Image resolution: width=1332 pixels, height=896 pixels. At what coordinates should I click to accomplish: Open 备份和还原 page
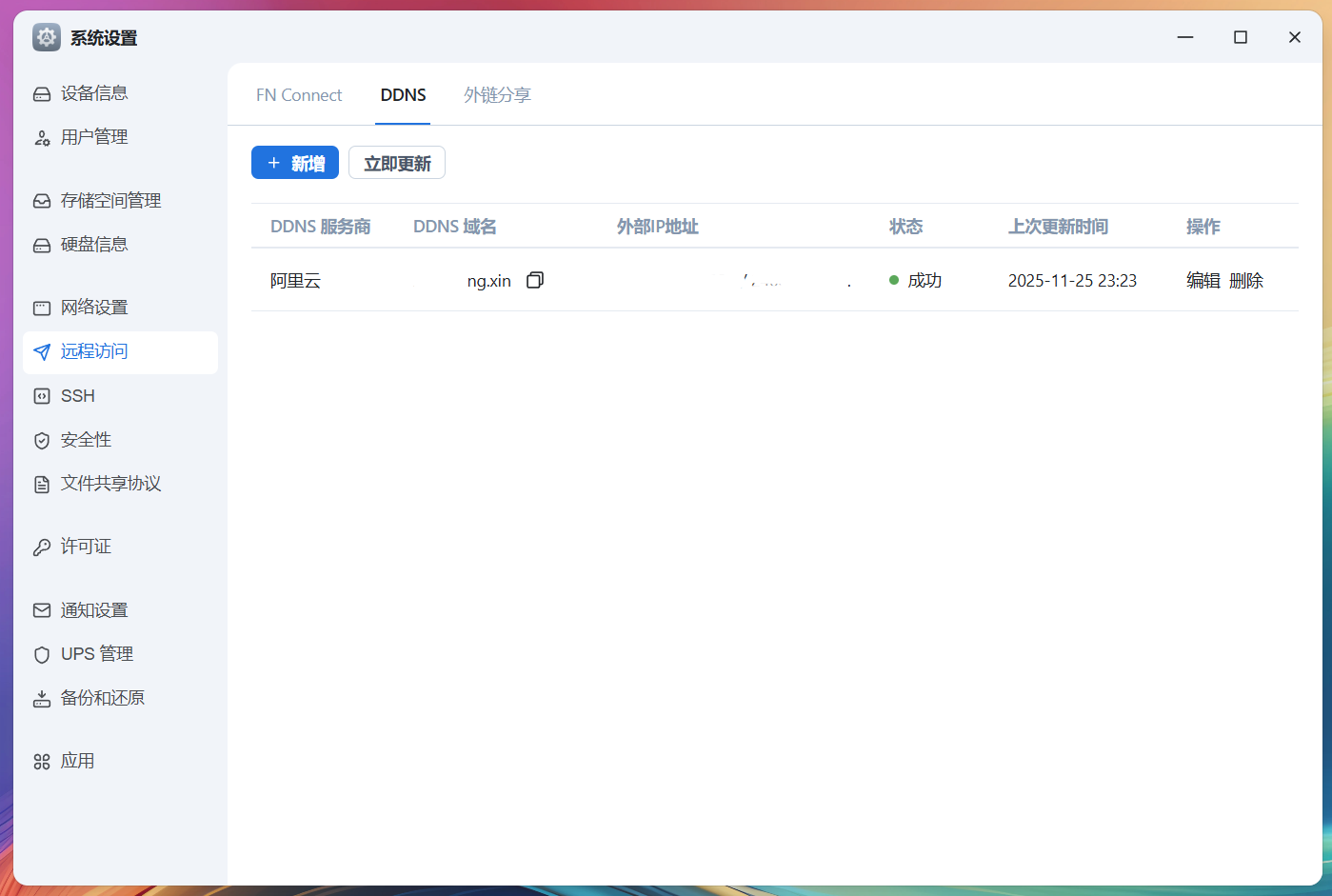(x=120, y=698)
